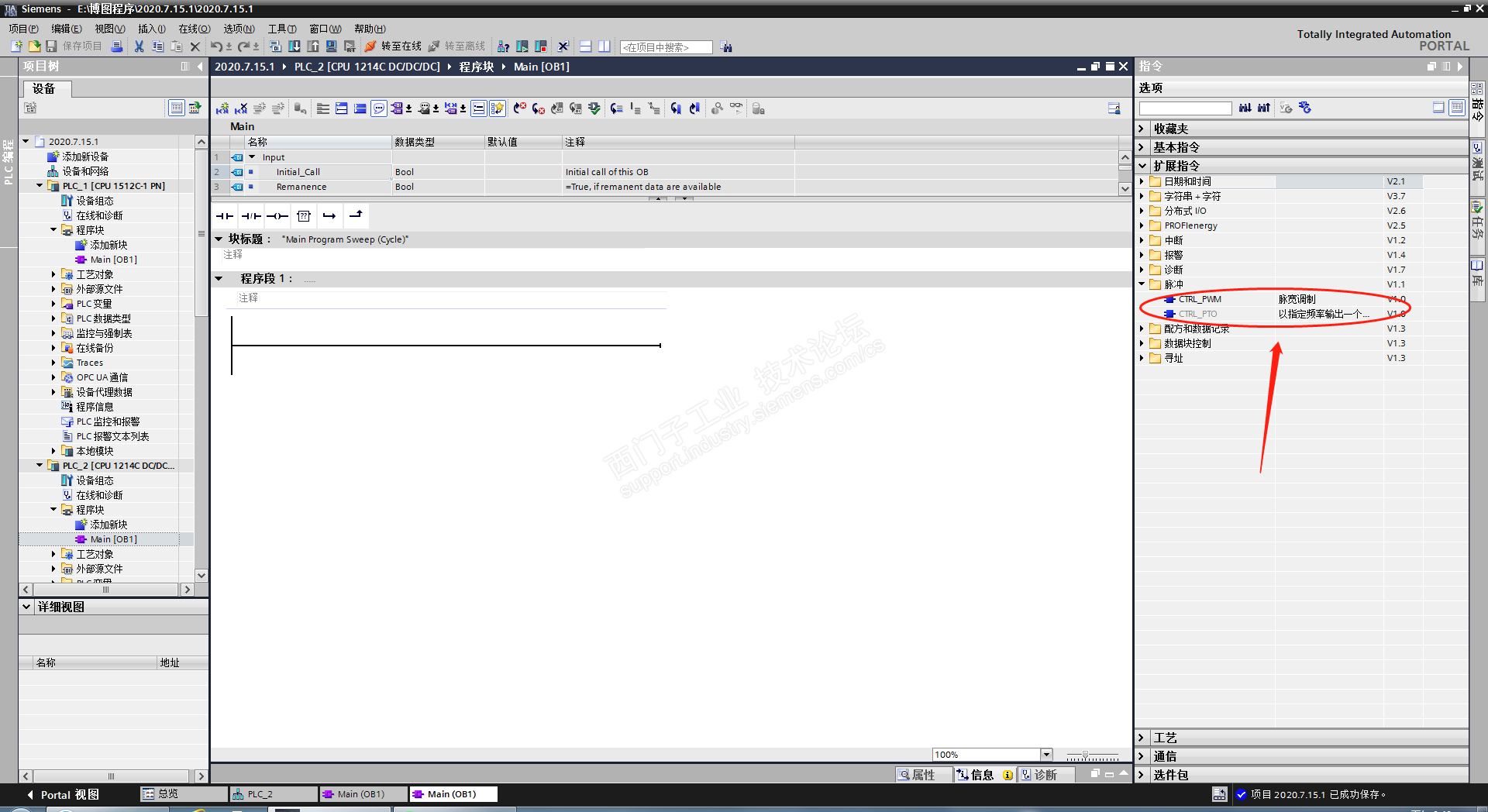The image size is (1488, 812).
Task: Click the insert network icon
Action: 222,108
